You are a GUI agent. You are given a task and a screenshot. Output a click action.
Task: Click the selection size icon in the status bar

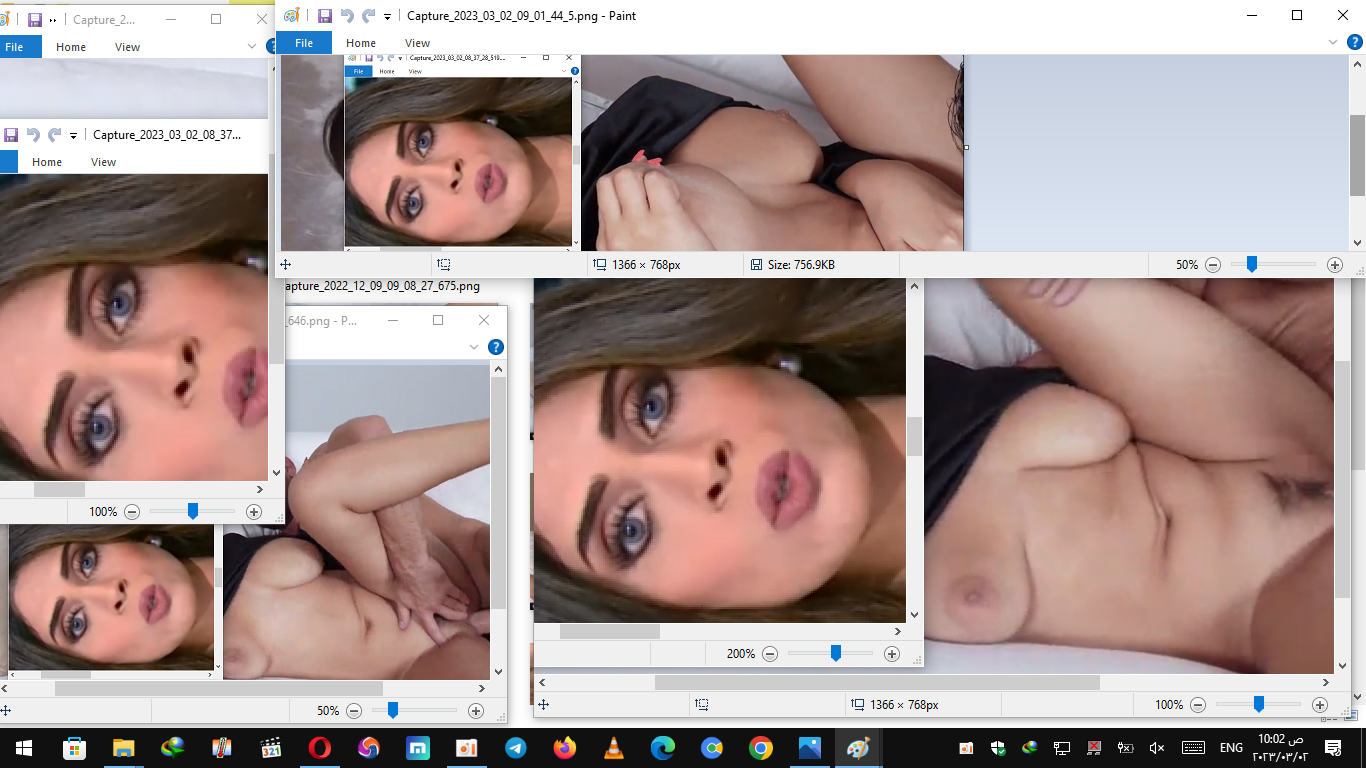pyautogui.click(x=443, y=264)
